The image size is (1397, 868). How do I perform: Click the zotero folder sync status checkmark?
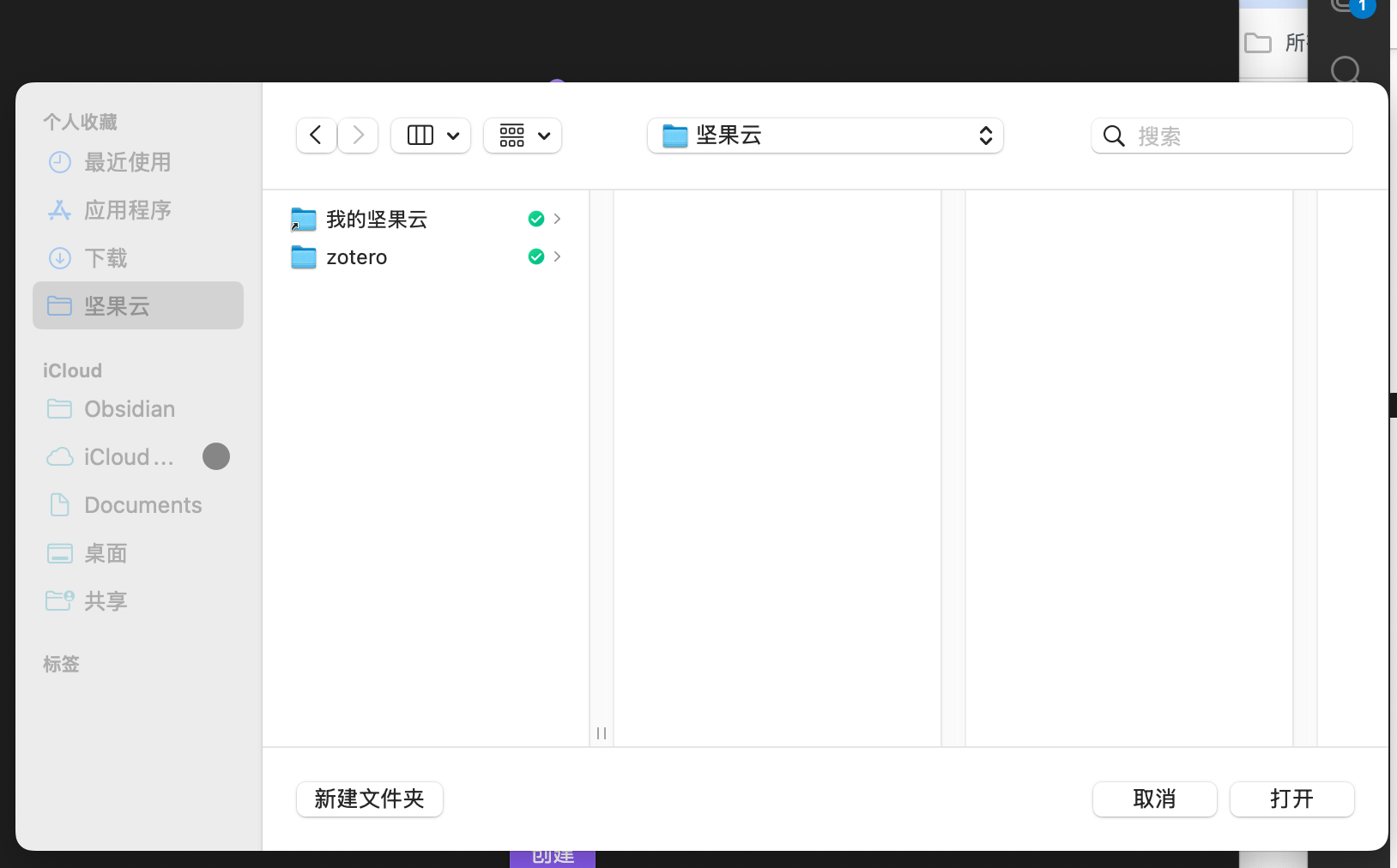tap(535, 256)
